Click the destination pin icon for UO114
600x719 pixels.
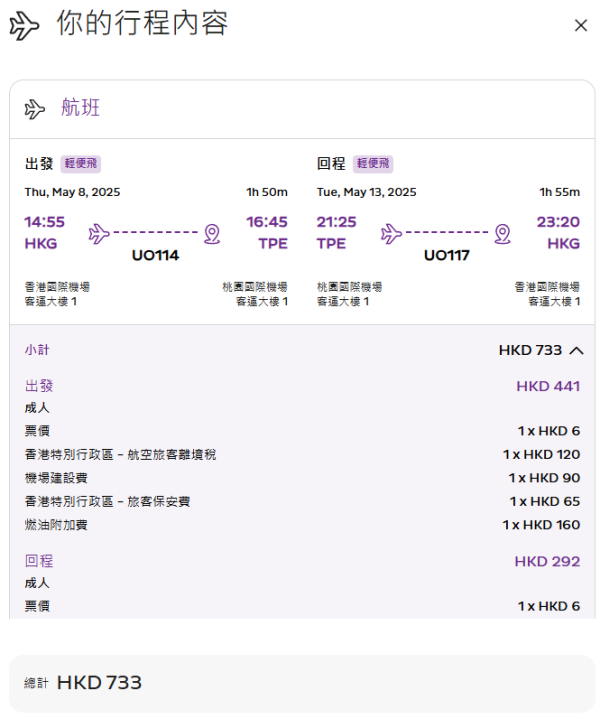coord(212,234)
